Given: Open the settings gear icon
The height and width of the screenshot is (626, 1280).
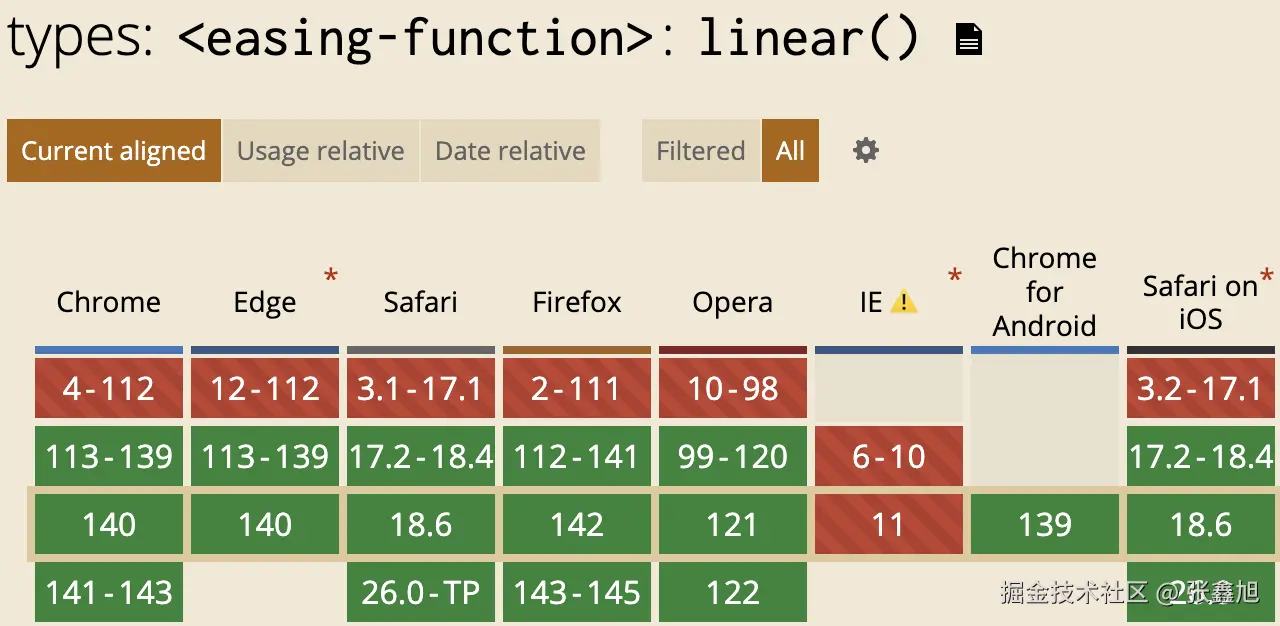Looking at the screenshot, I should tap(865, 151).
